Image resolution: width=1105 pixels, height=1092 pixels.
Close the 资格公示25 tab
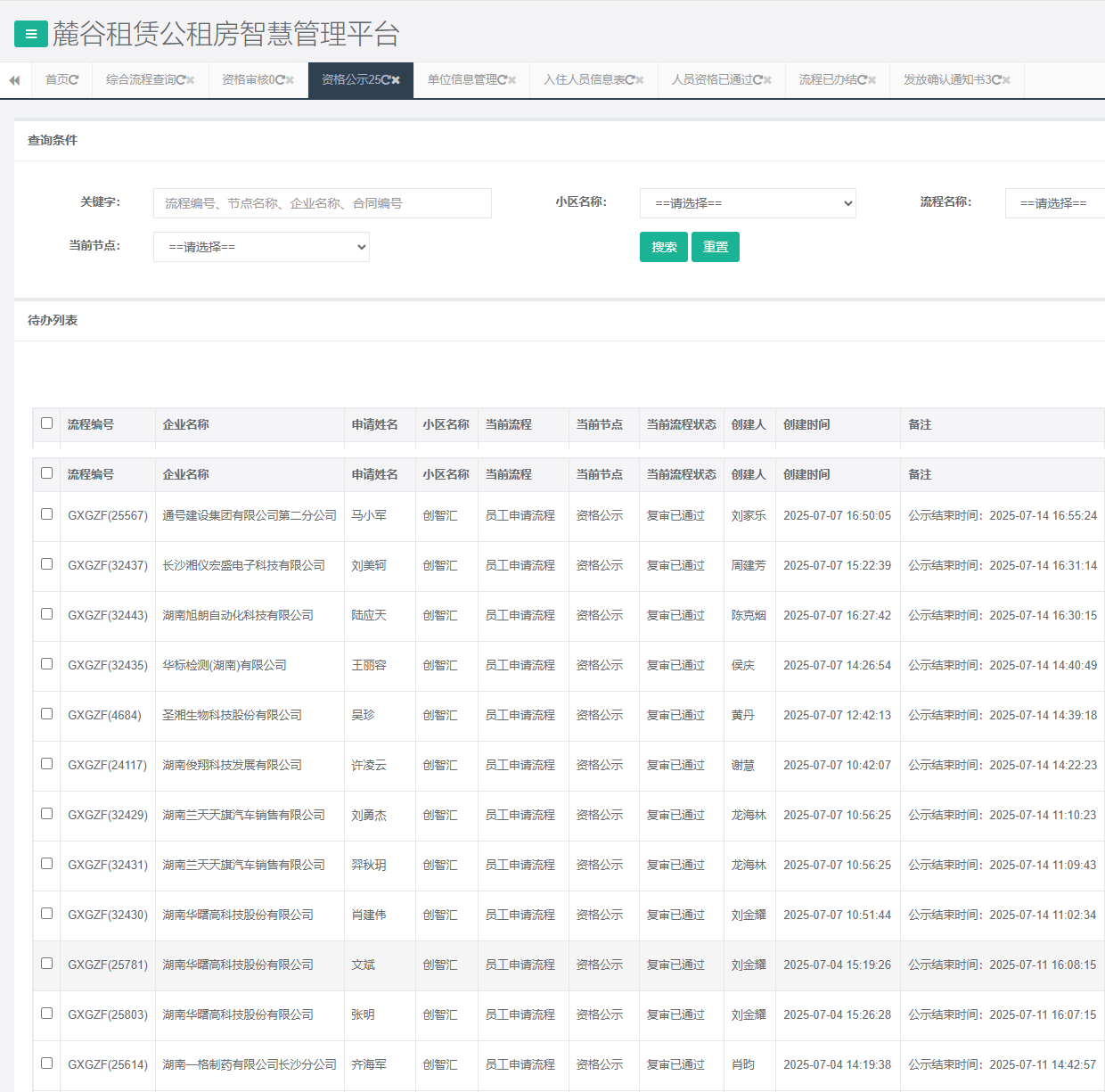click(x=396, y=80)
